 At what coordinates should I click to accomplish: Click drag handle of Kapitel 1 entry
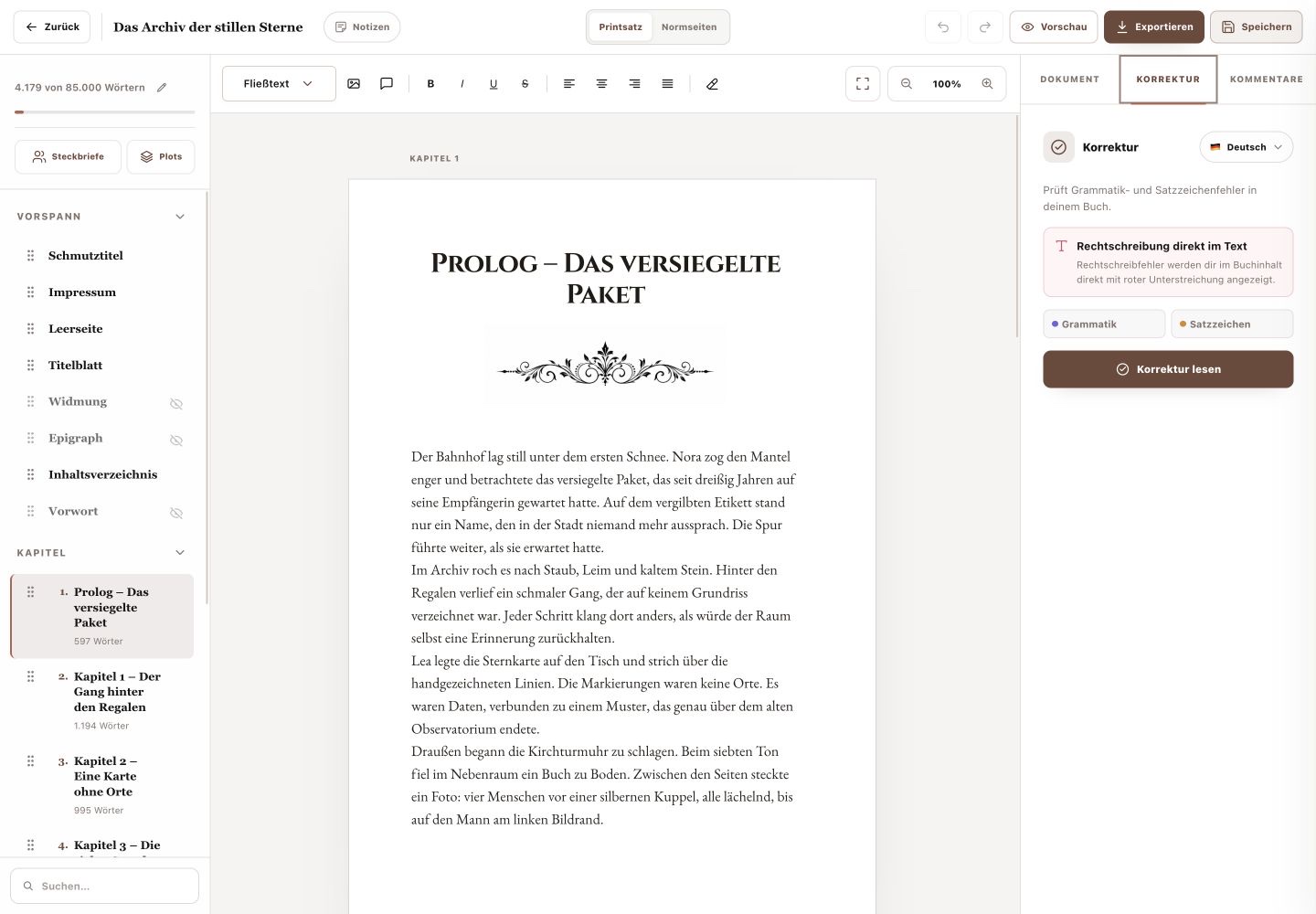(x=30, y=676)
